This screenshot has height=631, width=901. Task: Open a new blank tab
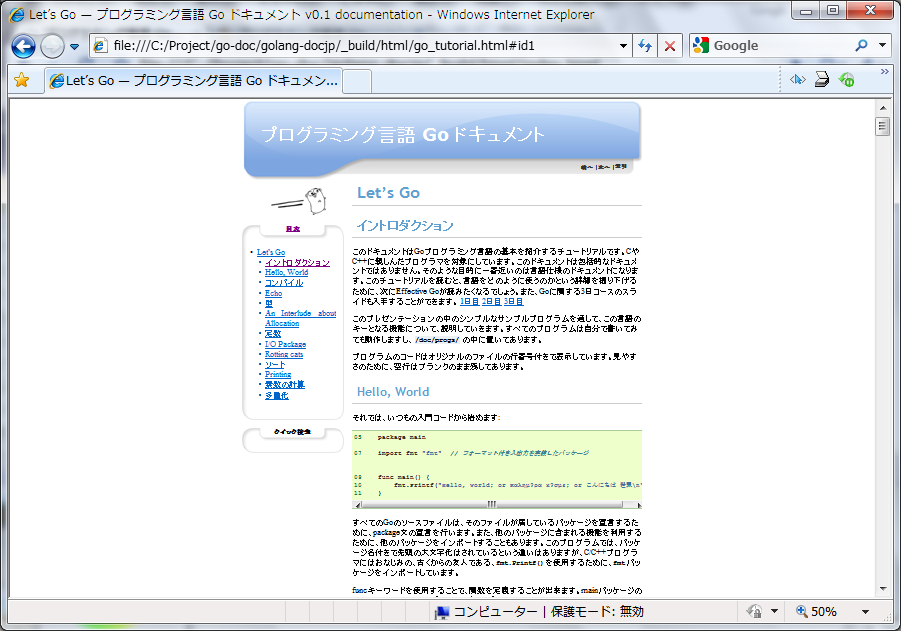pyautogui.click(x=357, y=81)
